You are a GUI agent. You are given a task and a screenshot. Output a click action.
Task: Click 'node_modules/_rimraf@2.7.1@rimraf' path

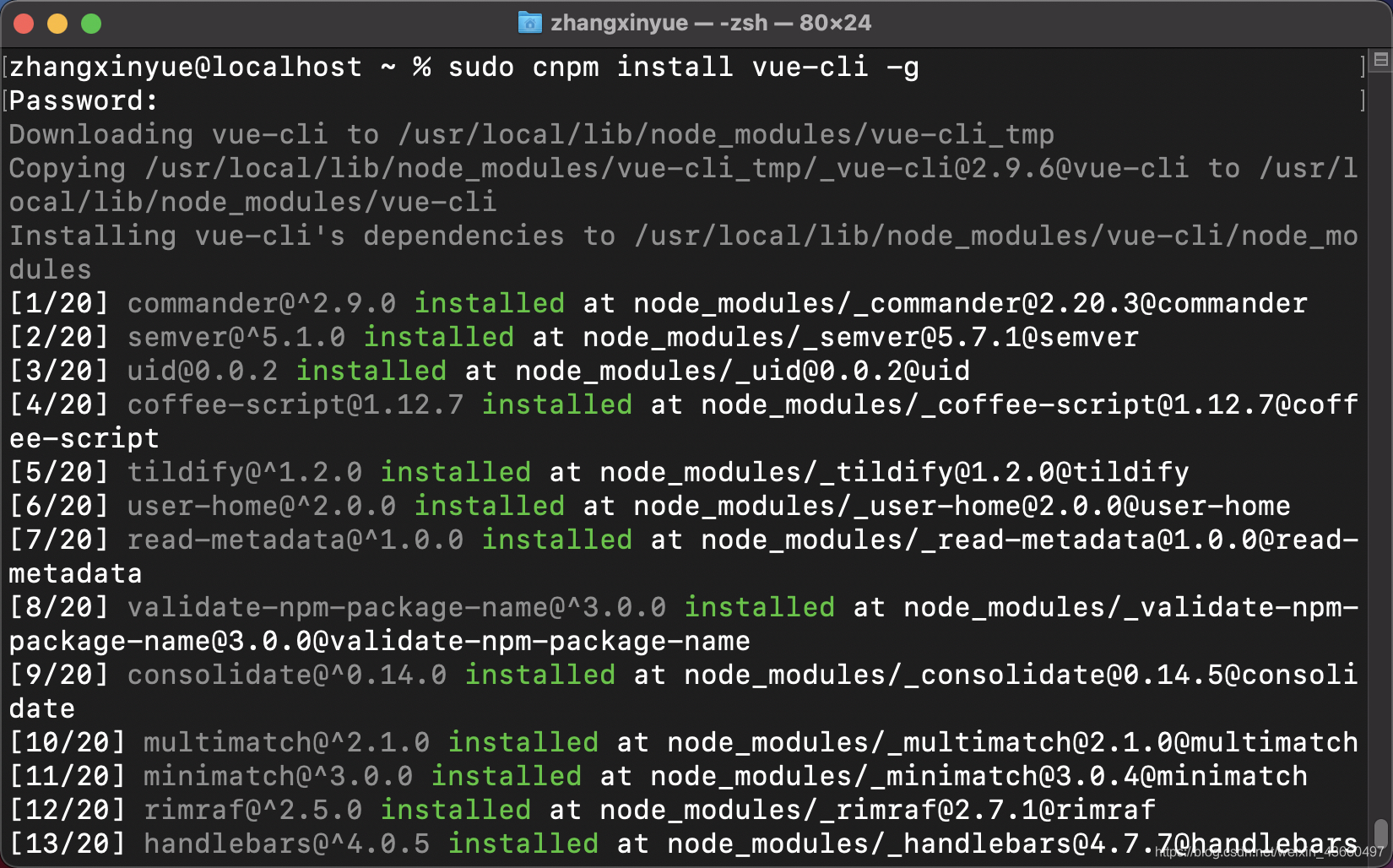pyautogui.click(x=878, y=810)
